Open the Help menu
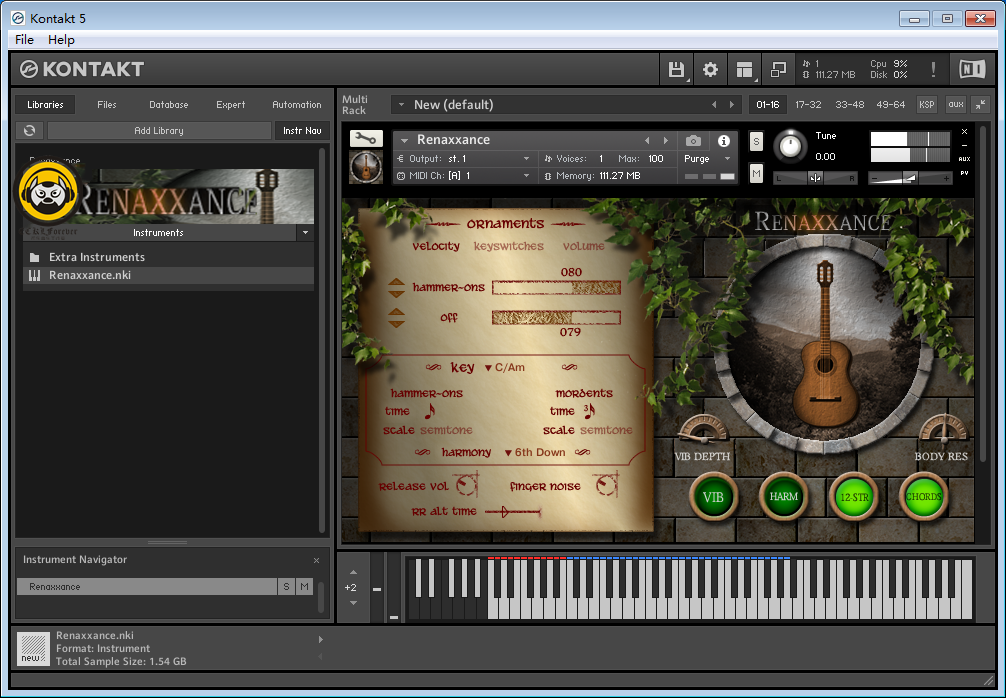This screenshot has height=698, width=1006. point(62,40)
